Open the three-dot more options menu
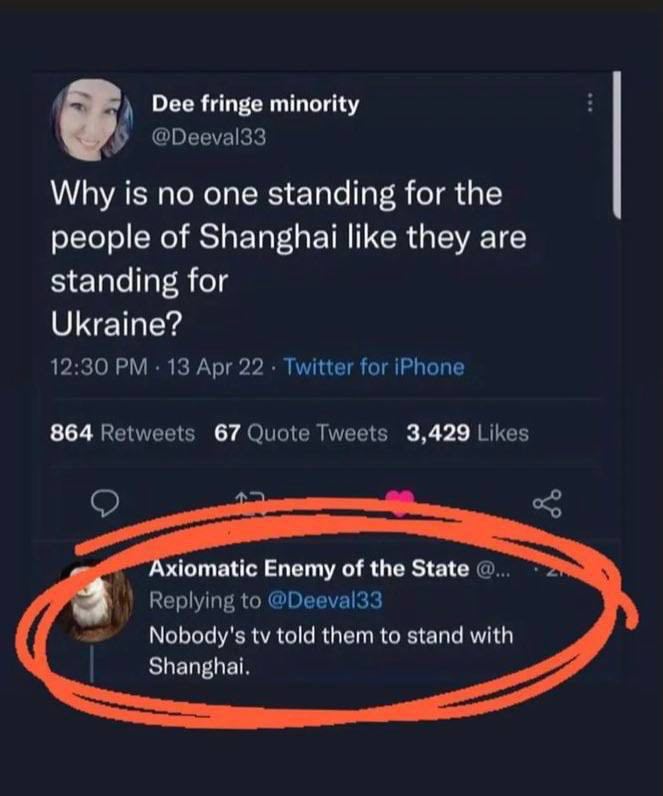The width and height of the screenshot is (663, 796). click(x=589, y=103)
